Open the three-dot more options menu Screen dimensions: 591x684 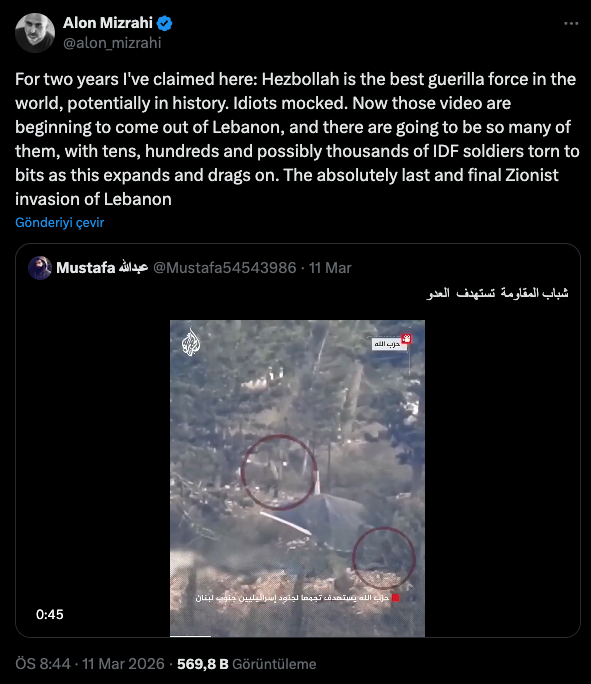[x=571, y=24]
